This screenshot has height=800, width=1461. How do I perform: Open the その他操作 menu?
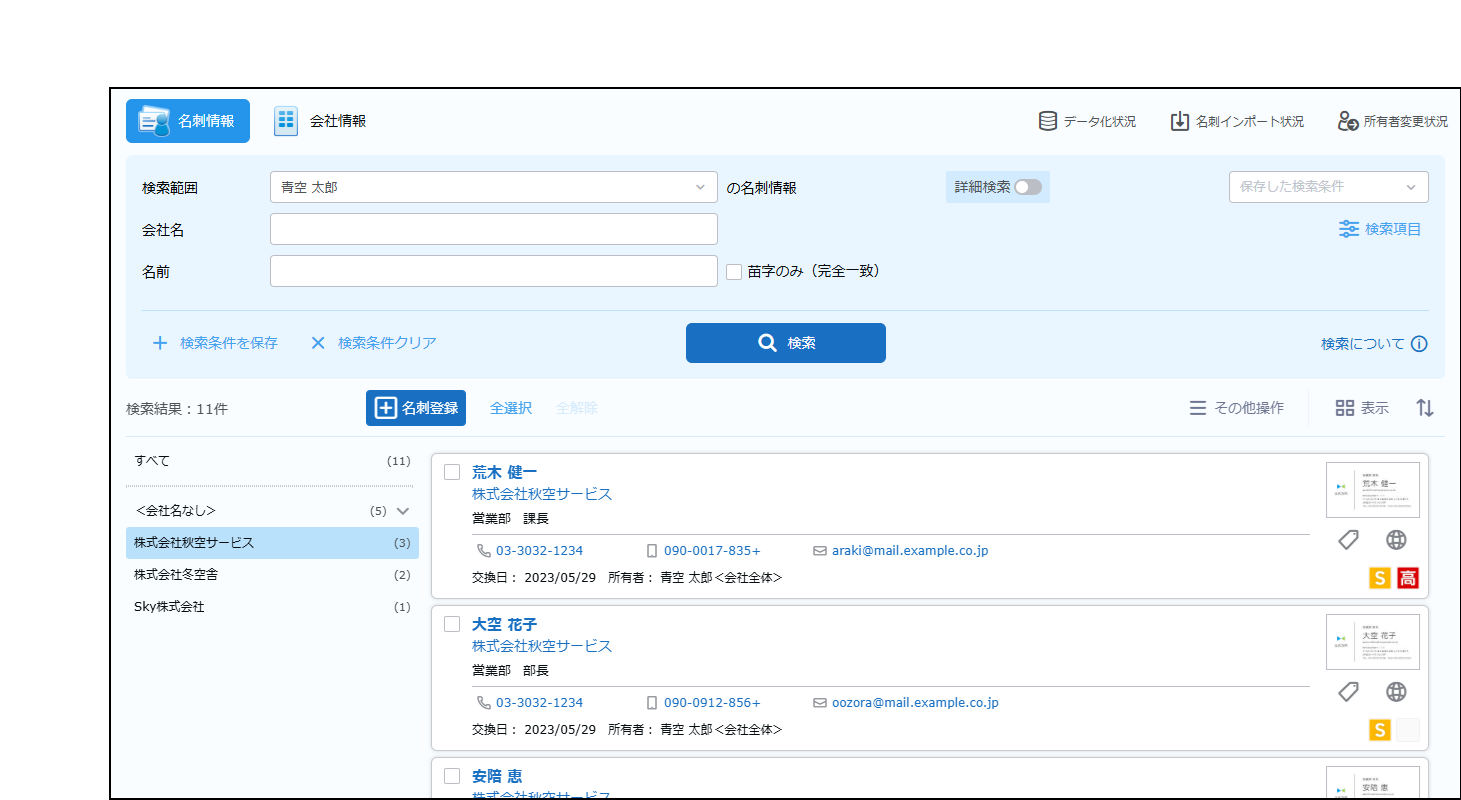pyautogui.click(x=1236, y=408)
